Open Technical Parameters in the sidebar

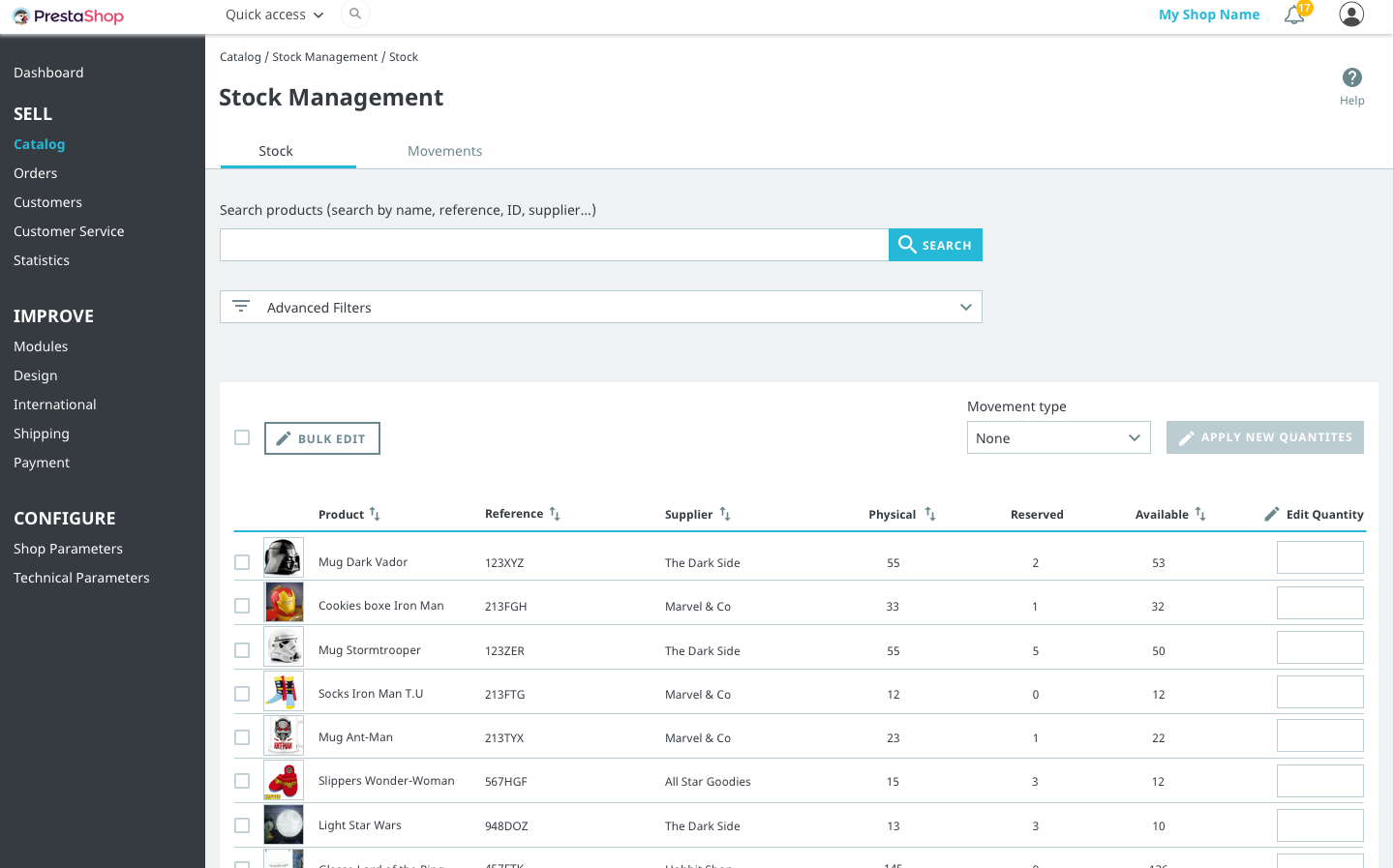point(81,578)
